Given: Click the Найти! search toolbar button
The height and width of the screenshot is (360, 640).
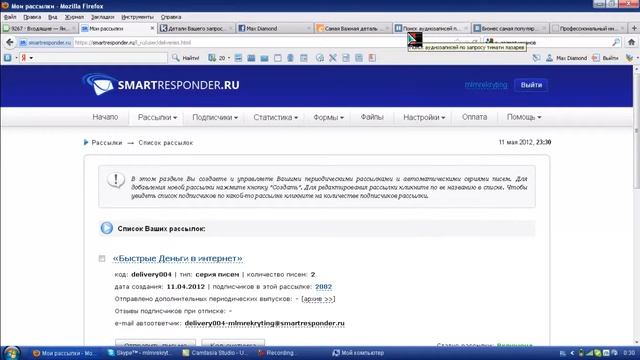Looking at the screenshot, I should pos(186,58).
